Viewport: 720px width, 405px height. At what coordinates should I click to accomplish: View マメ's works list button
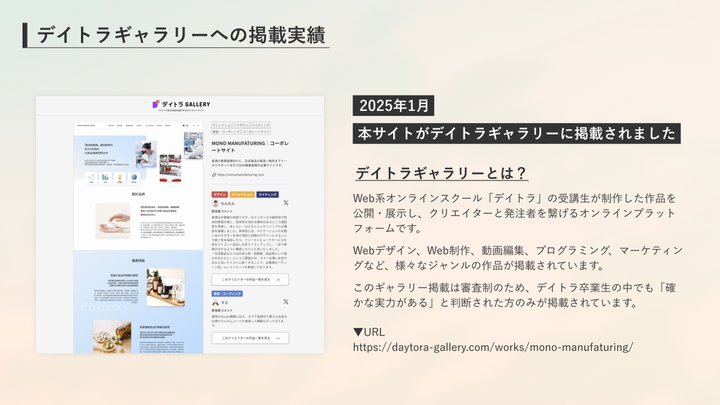tap(250, 338)
